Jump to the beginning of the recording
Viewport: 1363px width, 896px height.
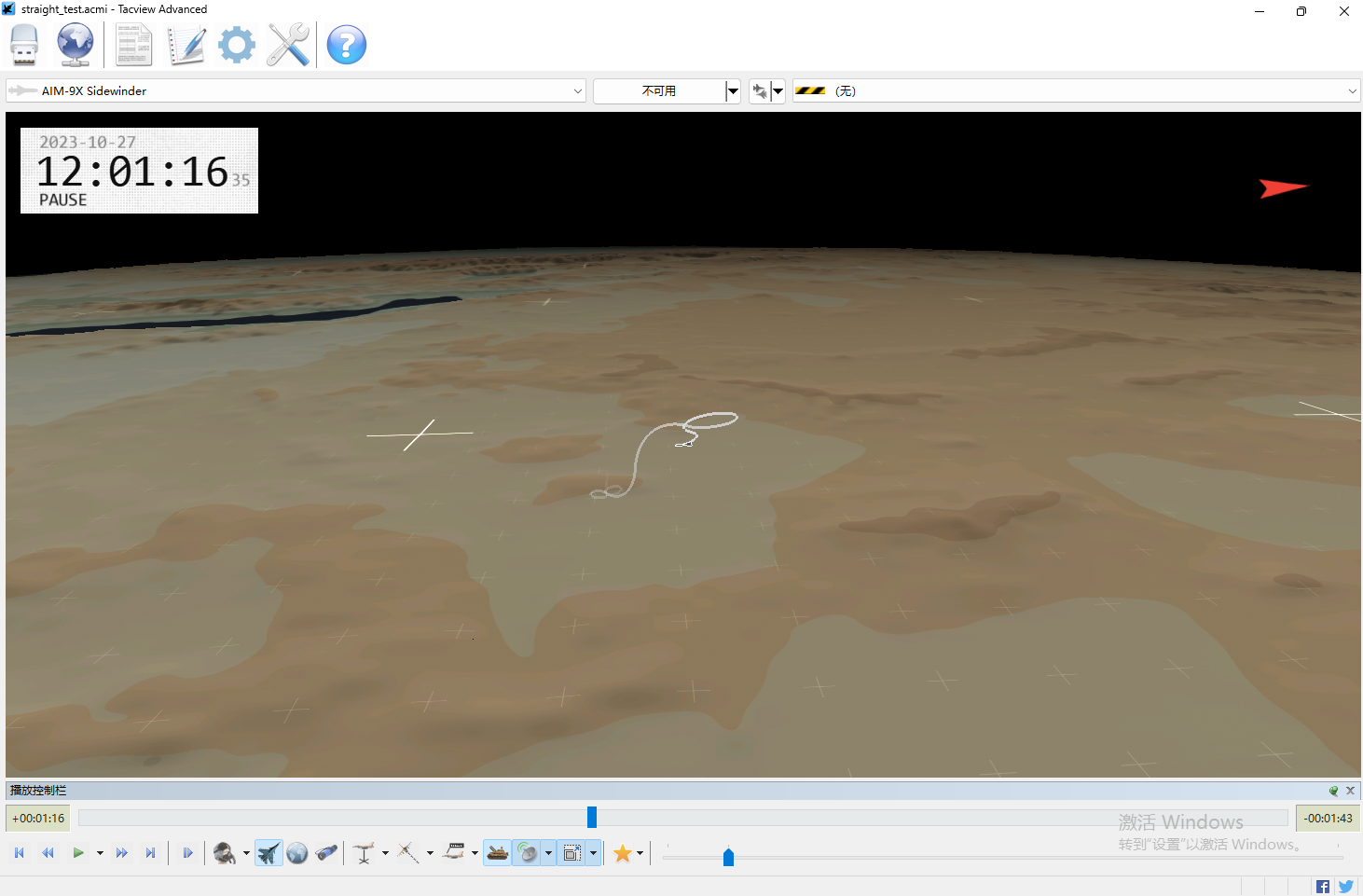pyautogui.click(x=20, y=853)
